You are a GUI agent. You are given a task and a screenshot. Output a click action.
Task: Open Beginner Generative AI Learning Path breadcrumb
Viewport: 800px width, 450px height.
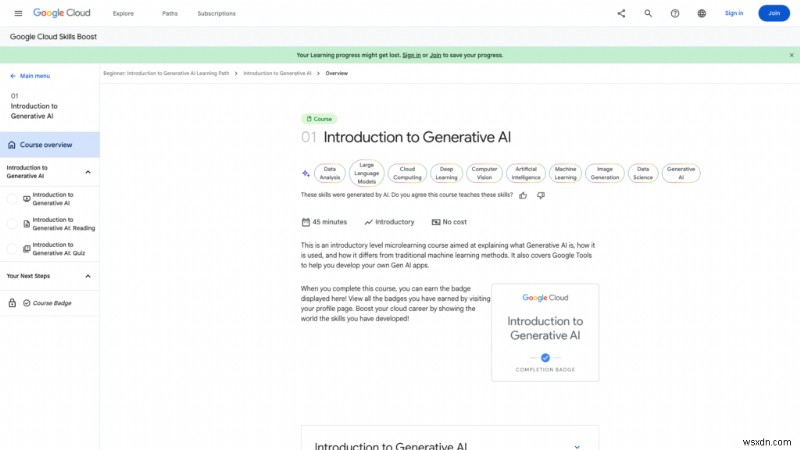point(166,73)
